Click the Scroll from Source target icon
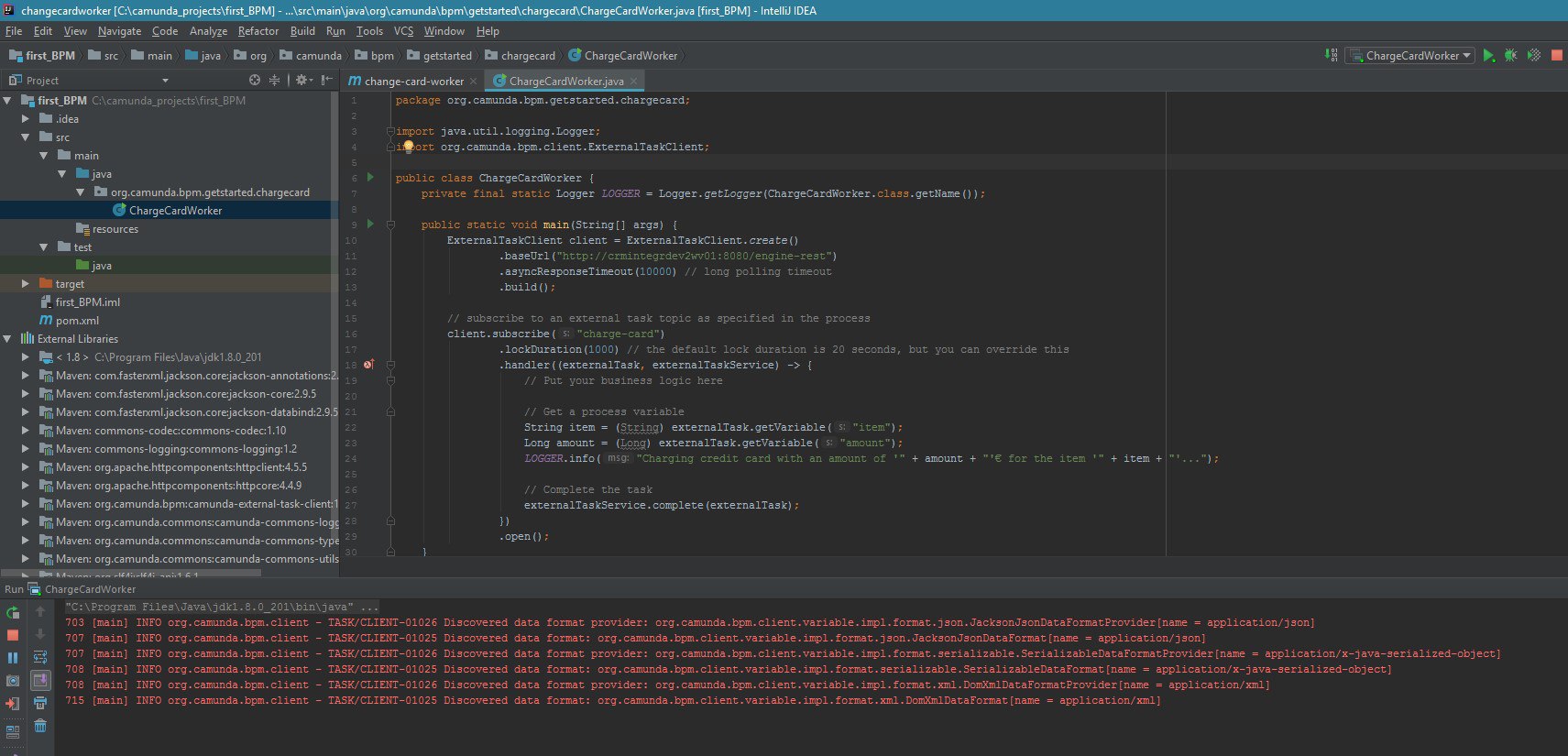Image resolution: width=1568 pixels, height=756 pixels. 255,81
